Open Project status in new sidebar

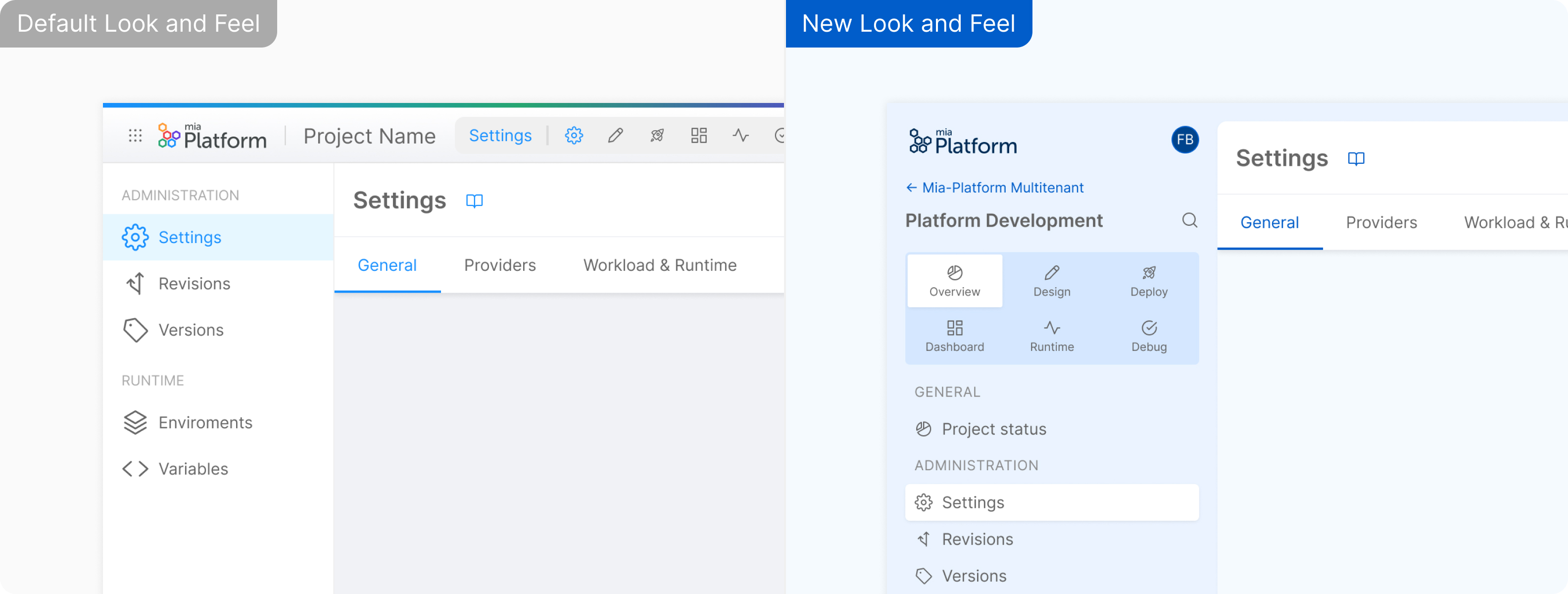point(993,429)
